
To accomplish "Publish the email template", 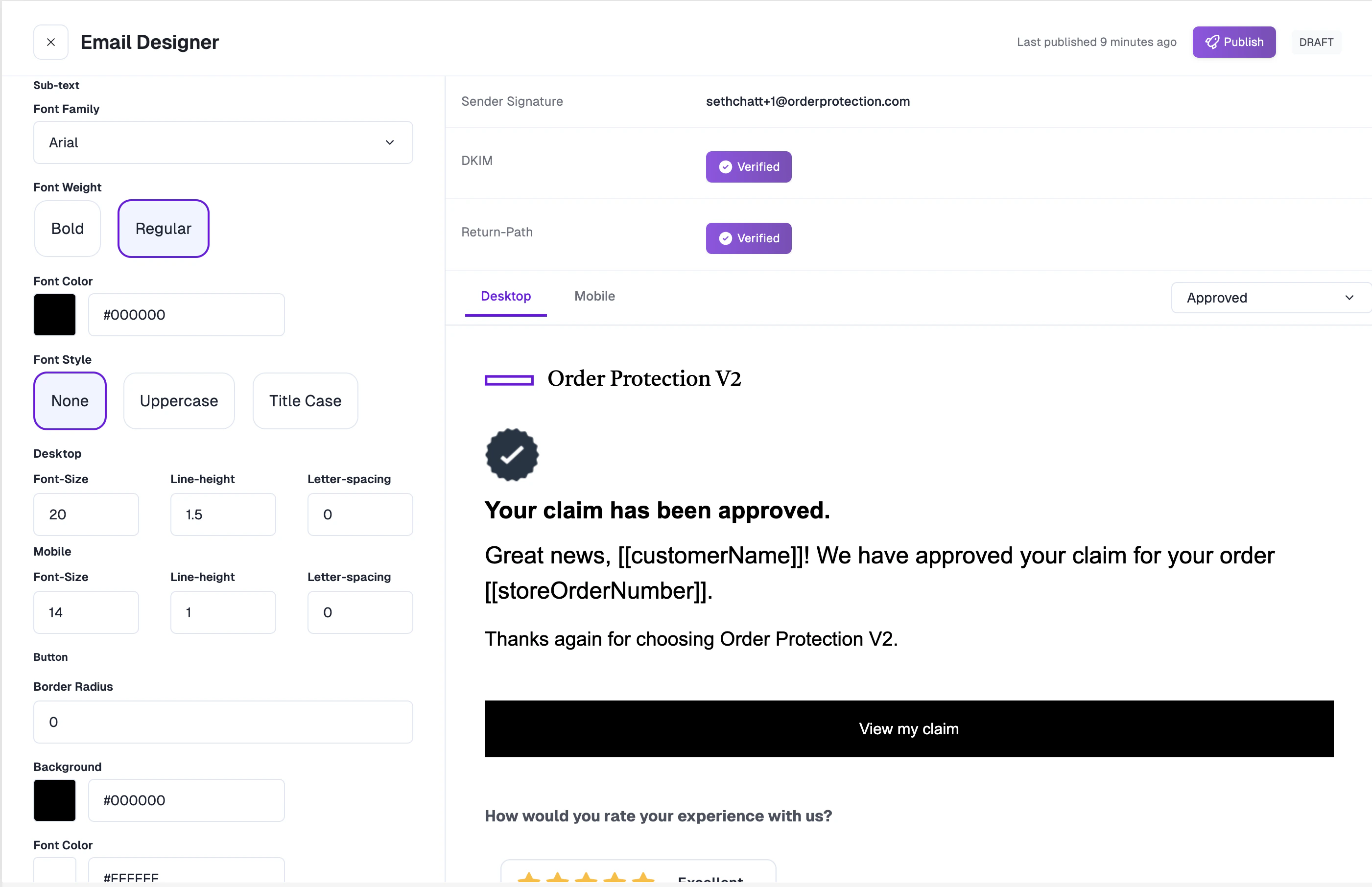I will tap(1234, 42).
